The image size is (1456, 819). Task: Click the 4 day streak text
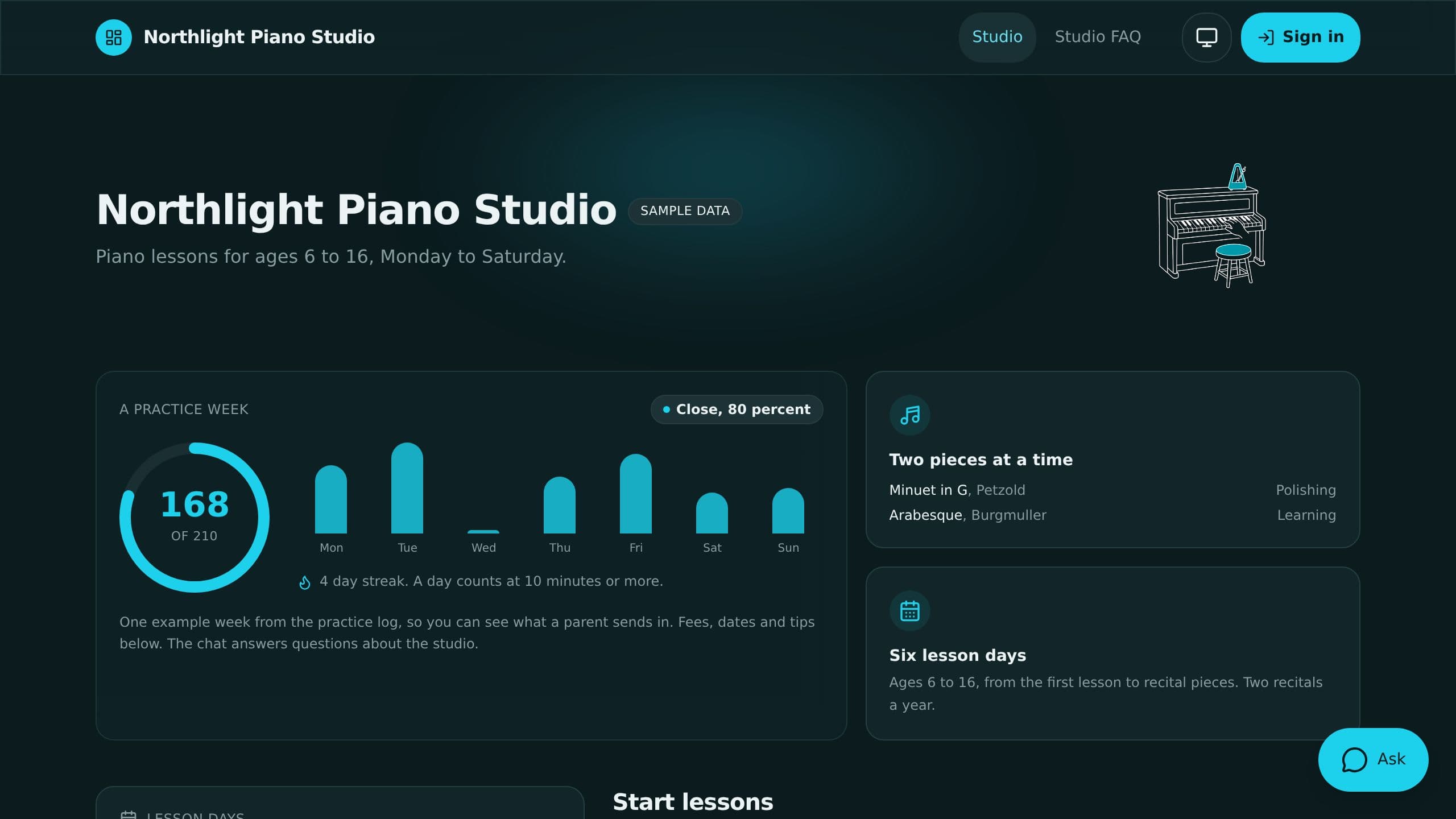491,581
